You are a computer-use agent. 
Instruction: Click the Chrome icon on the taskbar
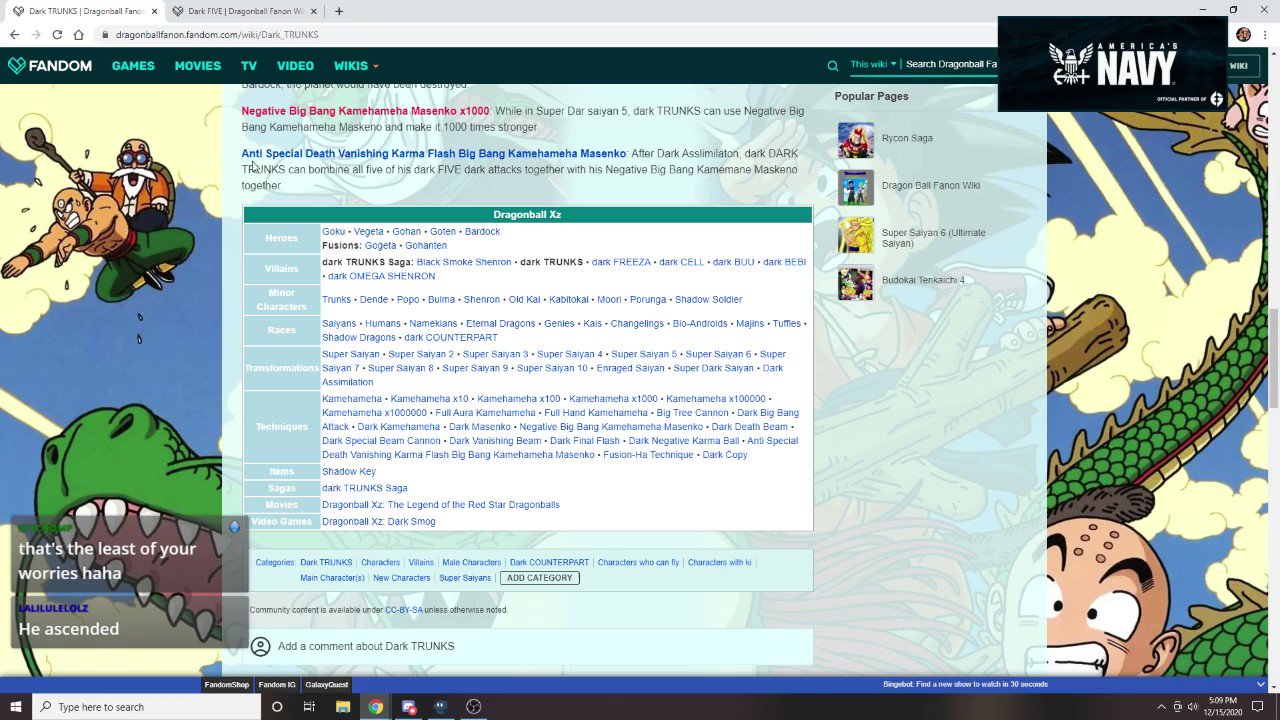tap(375, 707)
